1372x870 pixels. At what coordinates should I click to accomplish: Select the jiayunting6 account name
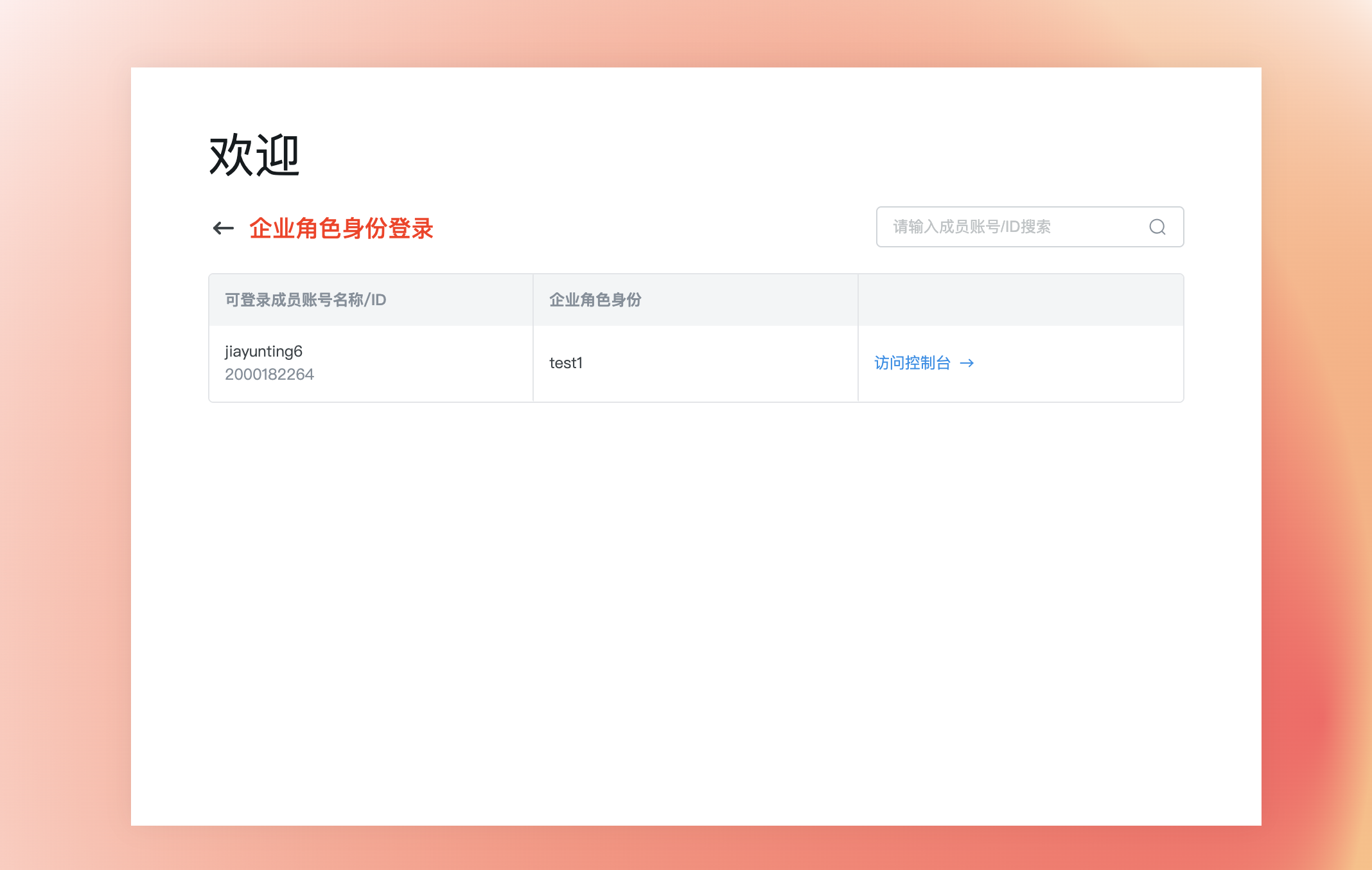click(x=263, y=351)
